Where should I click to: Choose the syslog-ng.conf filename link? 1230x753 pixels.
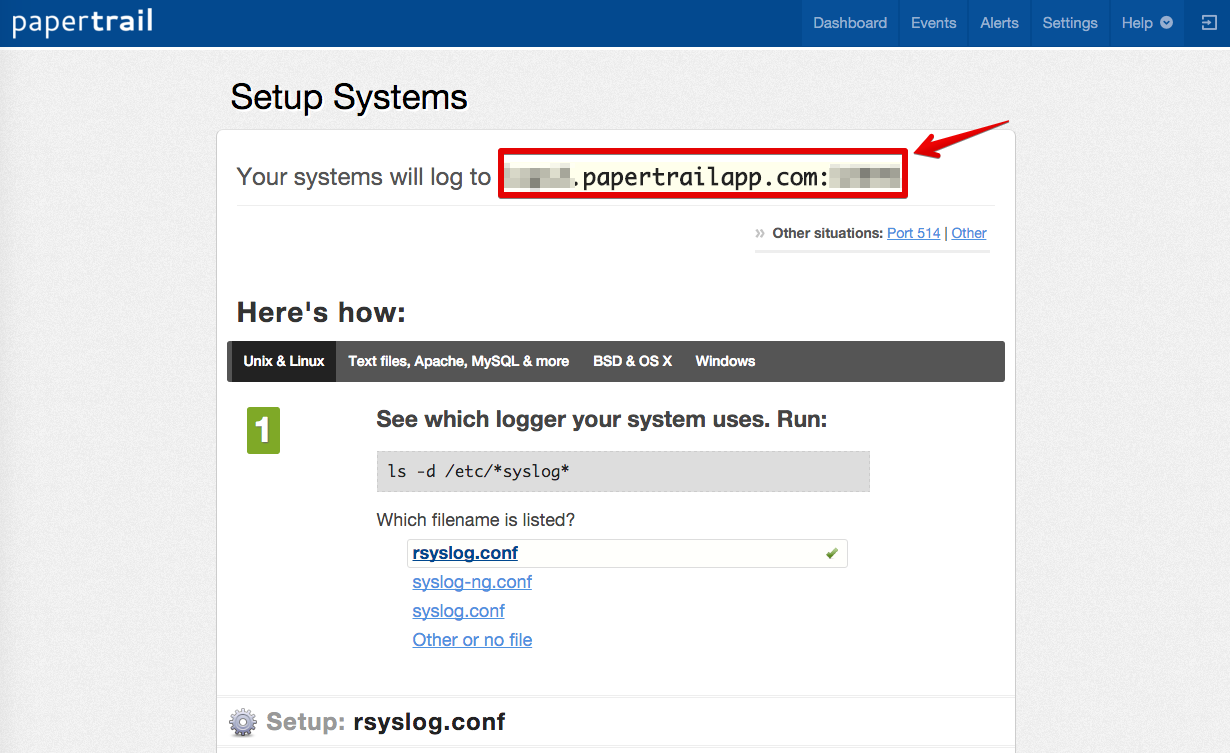point(472,582)
